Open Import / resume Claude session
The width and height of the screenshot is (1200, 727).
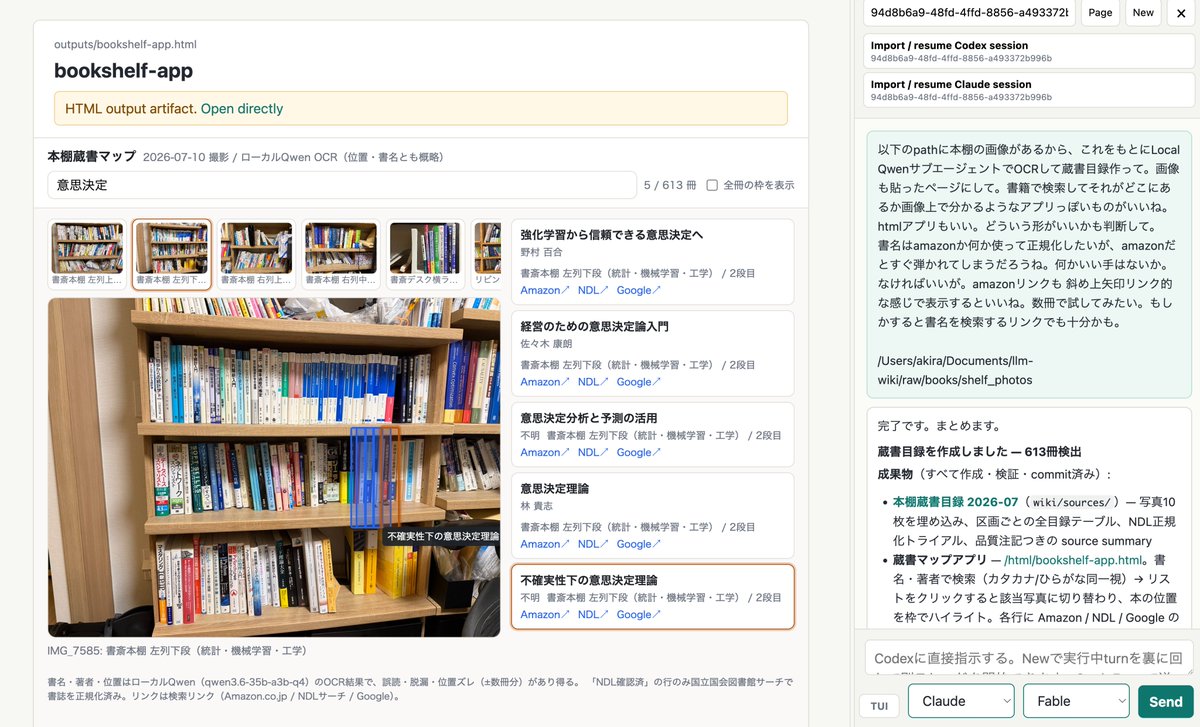pyautogui.click(x=1029, y=90)
